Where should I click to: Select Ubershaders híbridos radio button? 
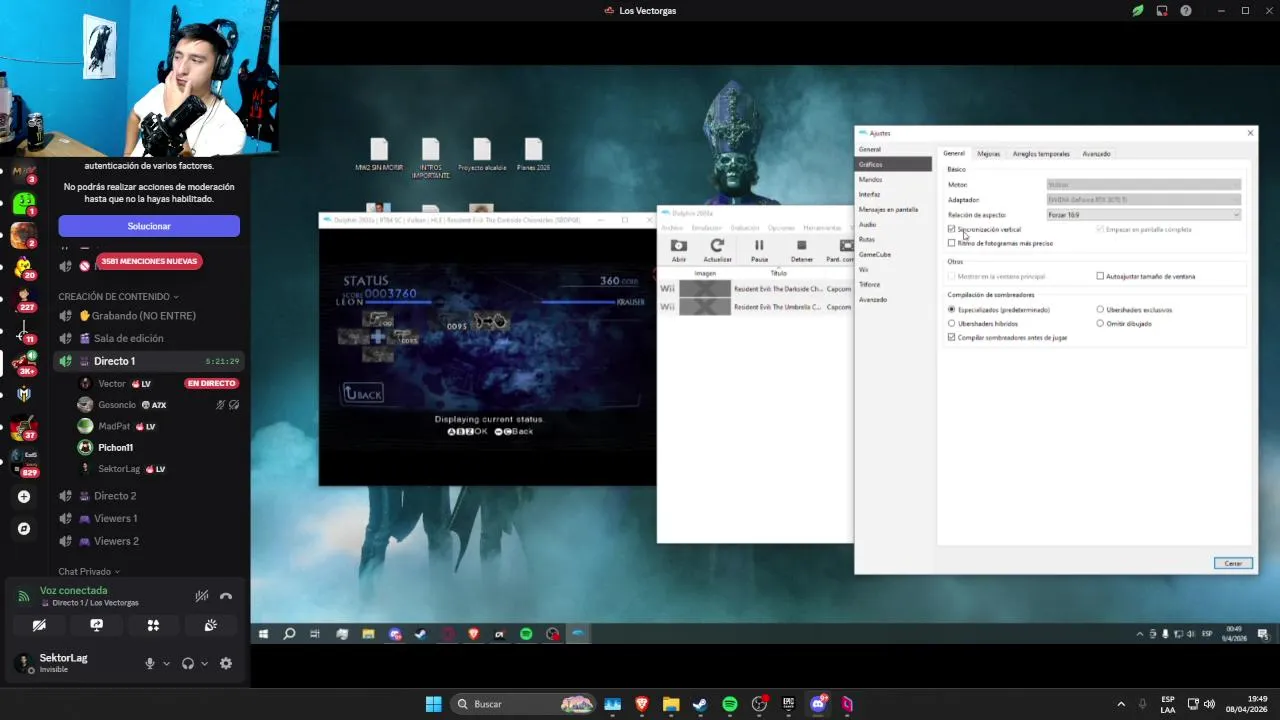coord(951,323)
